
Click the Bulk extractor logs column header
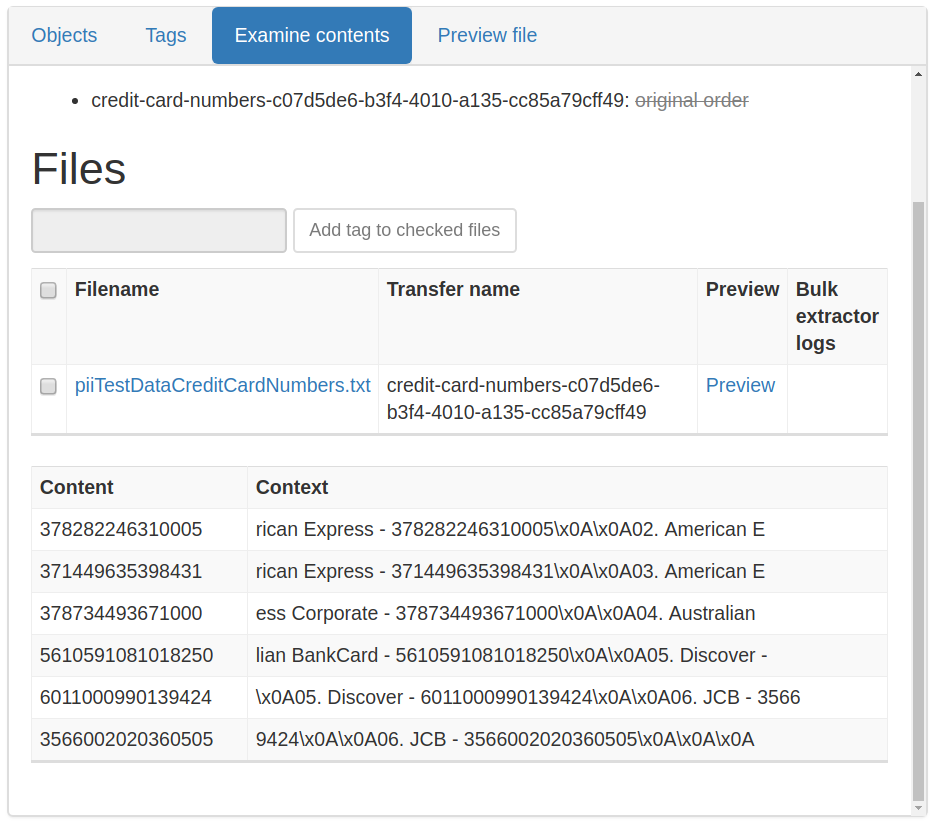[x=836, y=316]
